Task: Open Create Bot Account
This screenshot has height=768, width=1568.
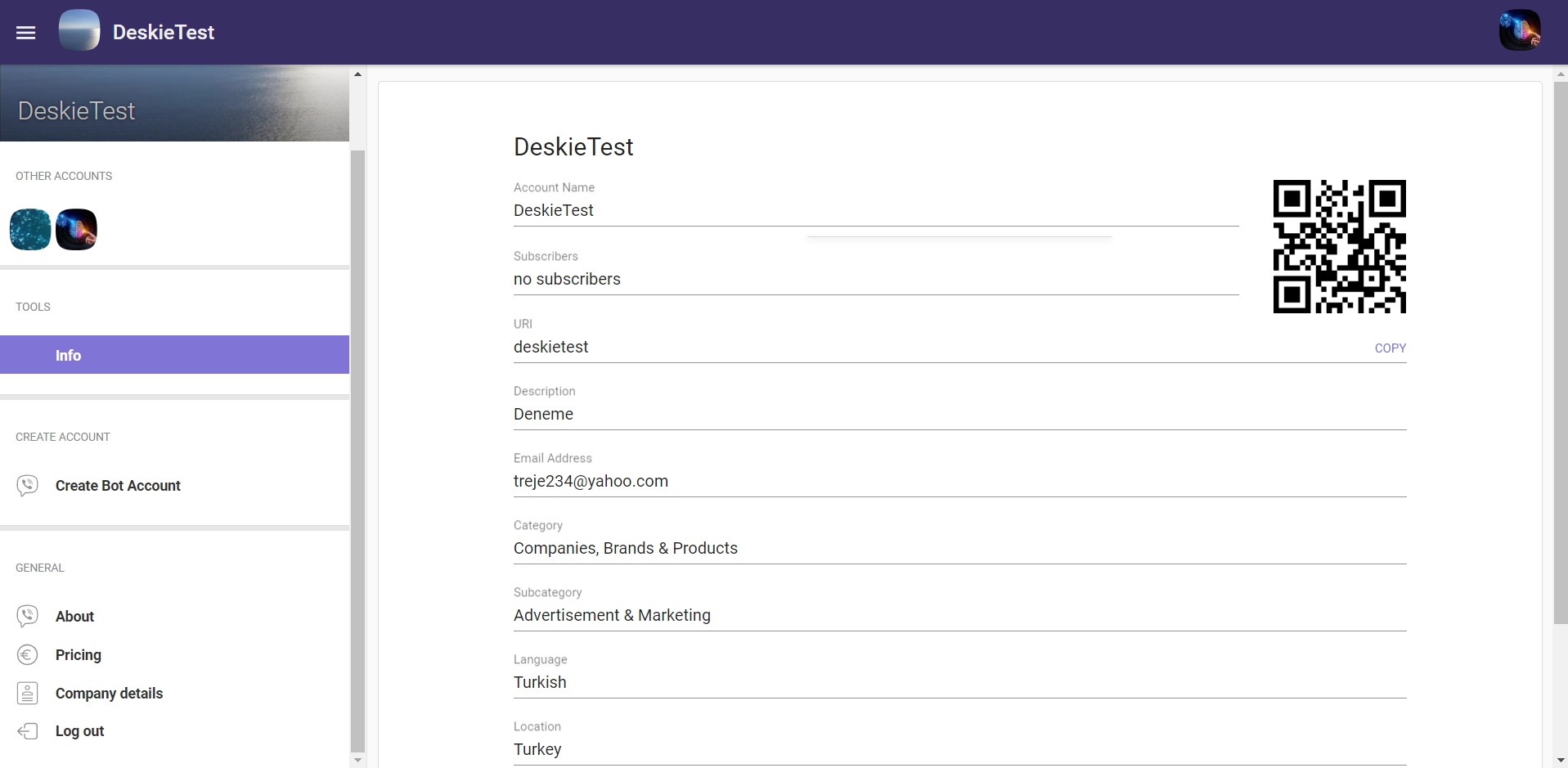Action: tap(118, 486)
